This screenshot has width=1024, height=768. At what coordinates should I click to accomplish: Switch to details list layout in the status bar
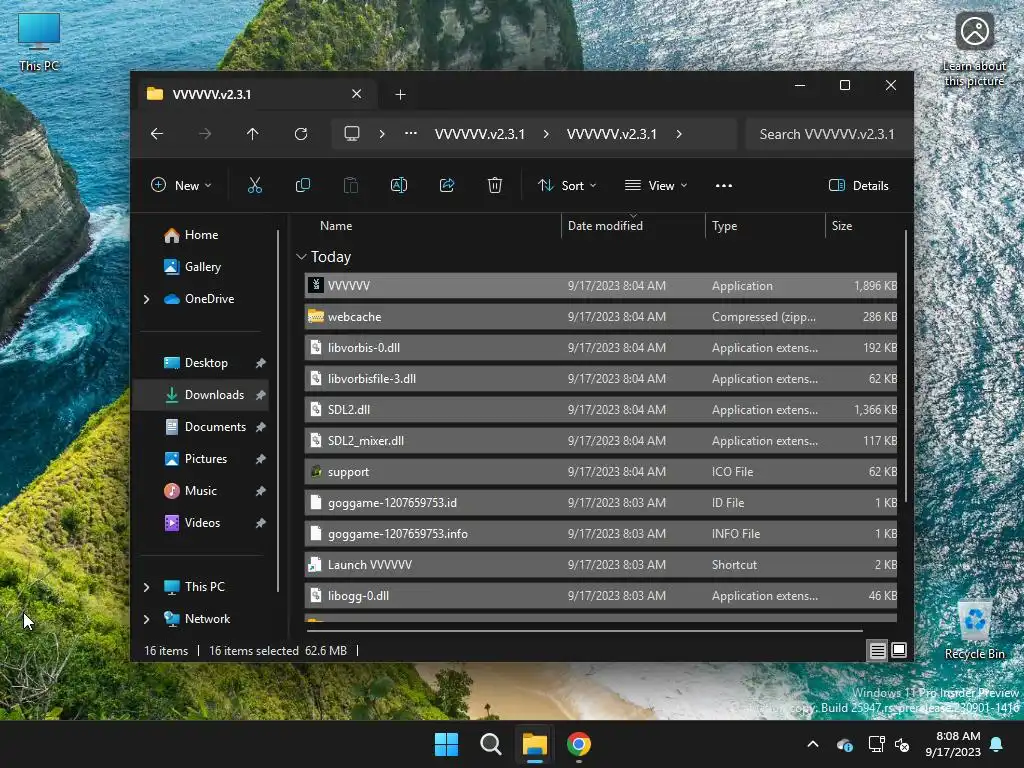(877, 650)
